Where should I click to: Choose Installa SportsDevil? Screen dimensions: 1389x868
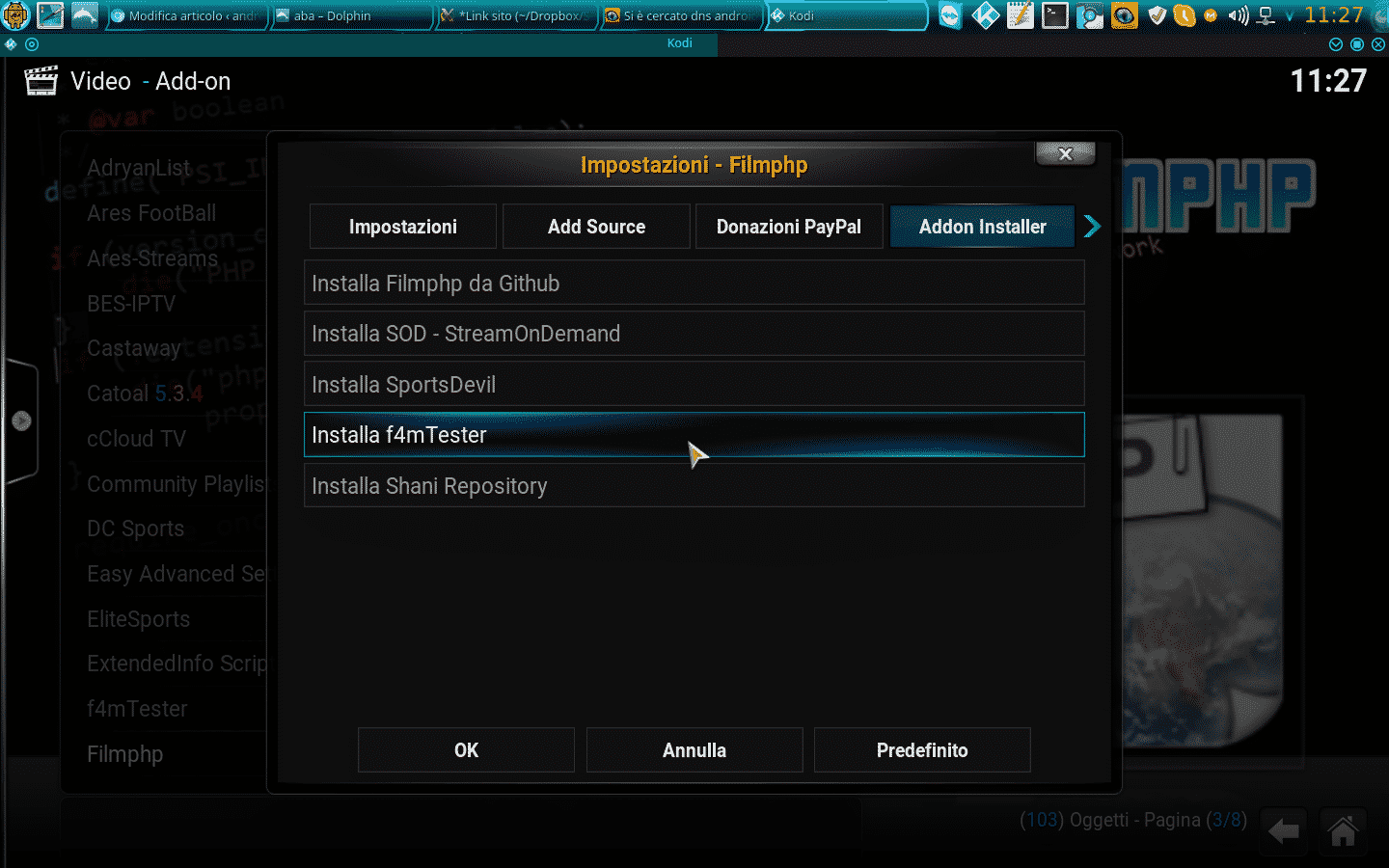[x=694, y=385]
